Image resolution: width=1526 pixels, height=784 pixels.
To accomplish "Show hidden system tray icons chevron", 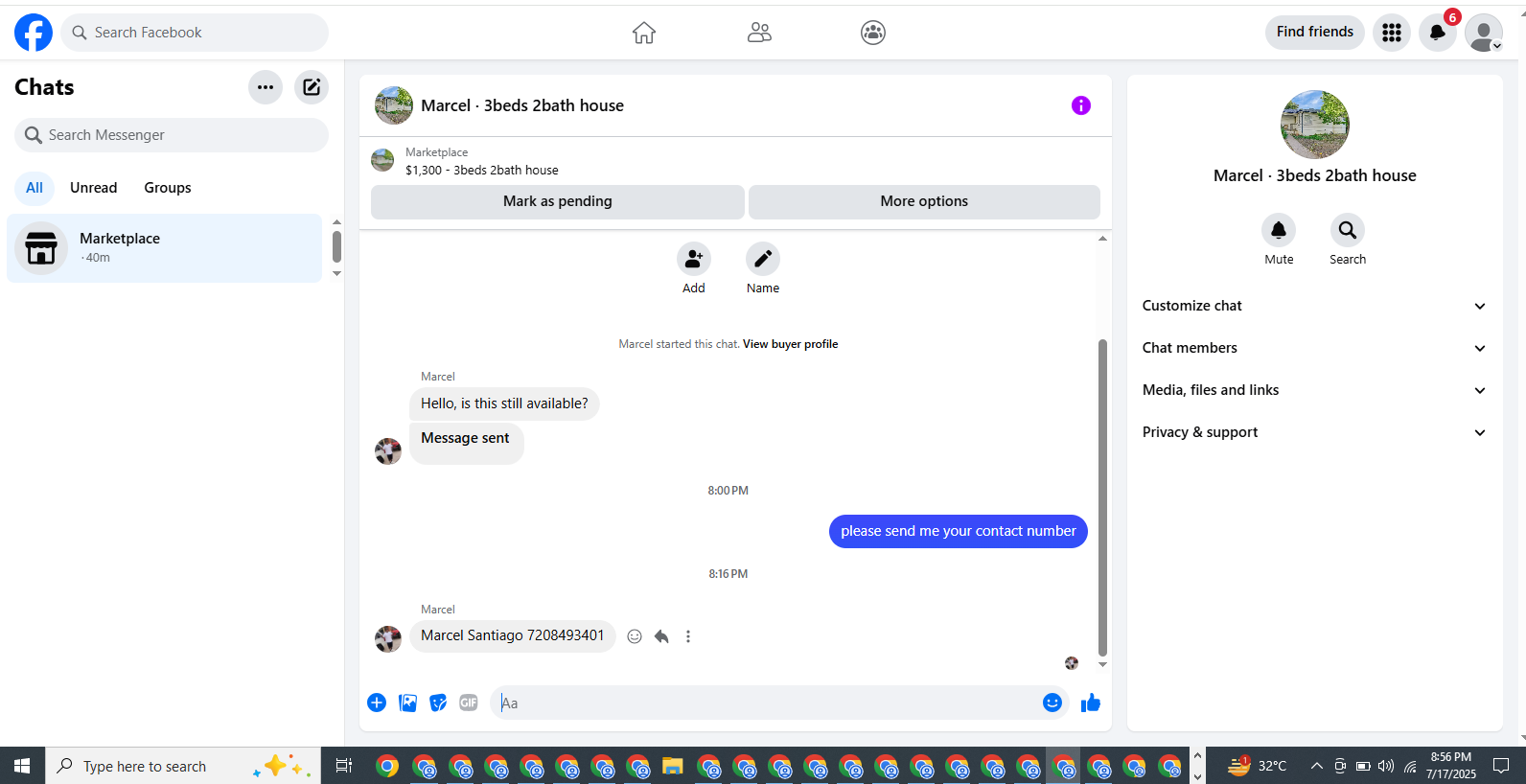I will 1317,766.
